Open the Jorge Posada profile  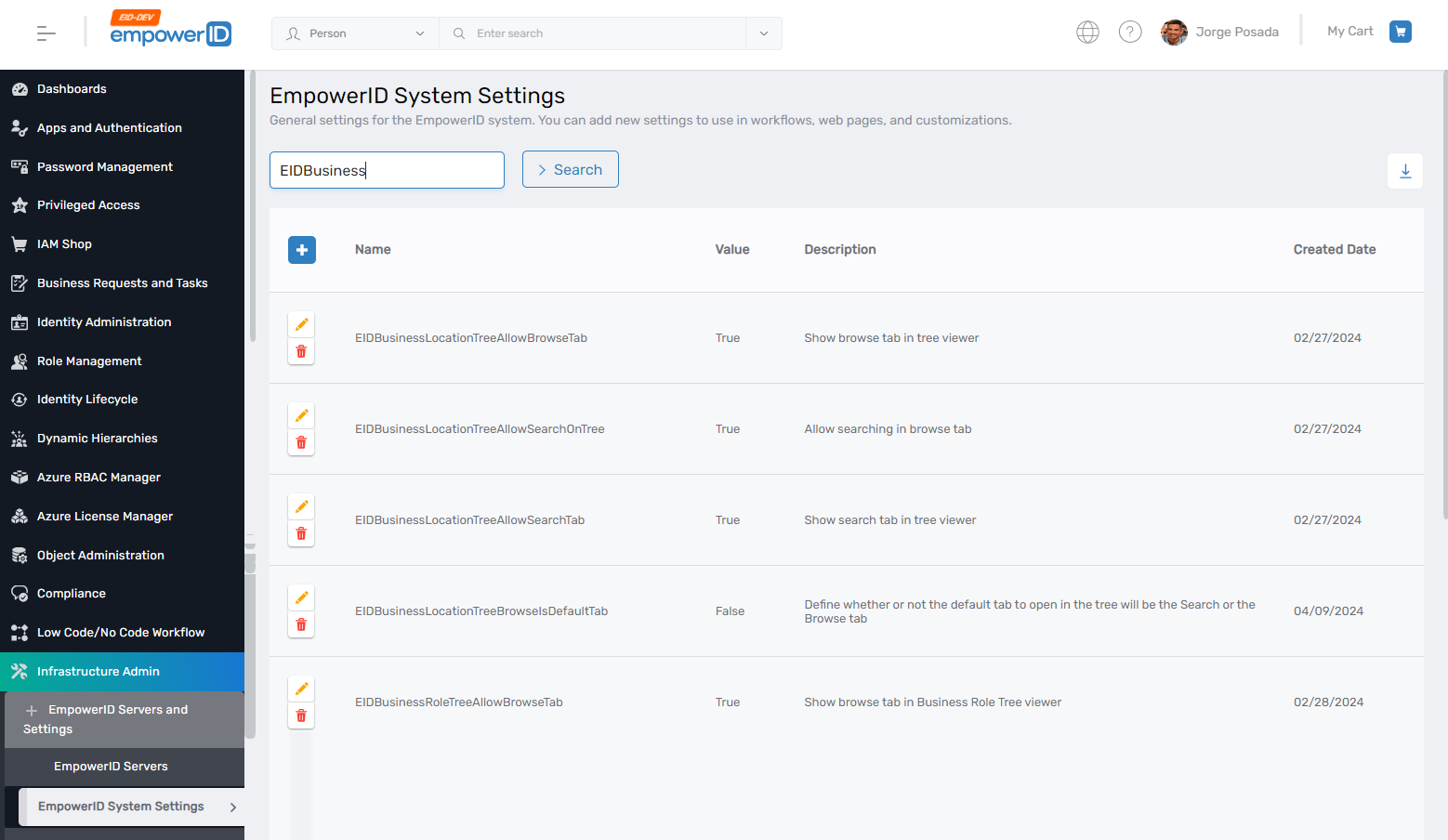1220,31
